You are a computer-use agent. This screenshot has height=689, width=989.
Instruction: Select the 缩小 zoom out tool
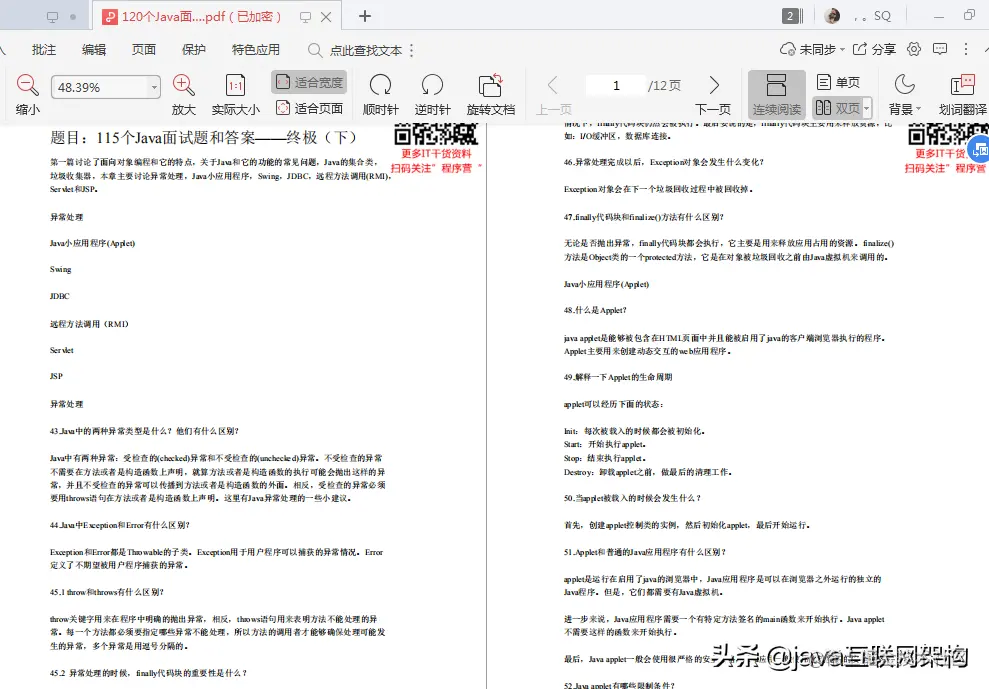25,94
